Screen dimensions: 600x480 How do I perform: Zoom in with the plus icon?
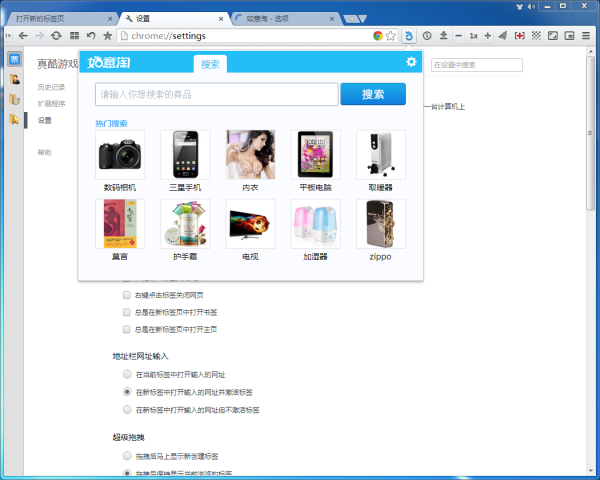pyautogui.click(x=488, y=36)
